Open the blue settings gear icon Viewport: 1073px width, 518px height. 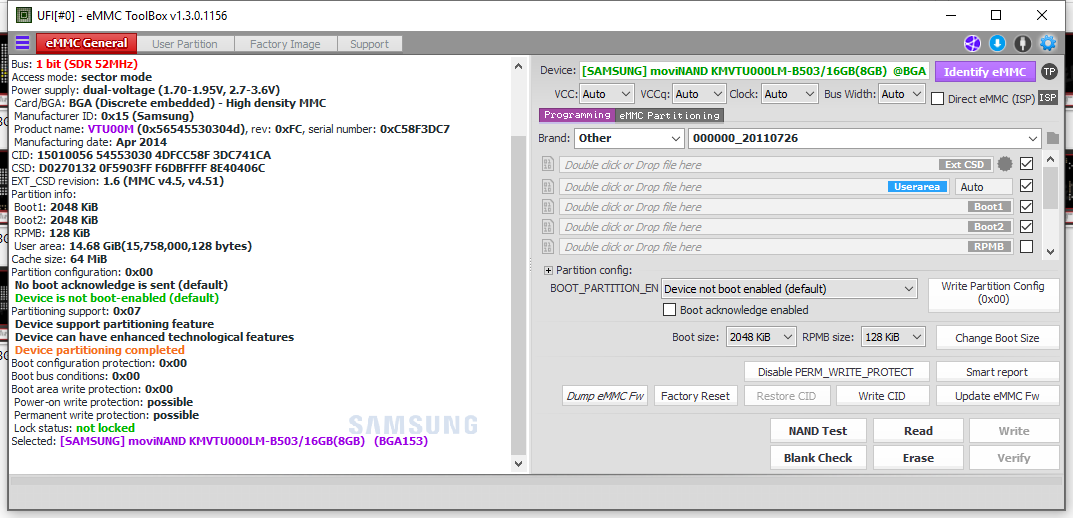coord(1047,43)
